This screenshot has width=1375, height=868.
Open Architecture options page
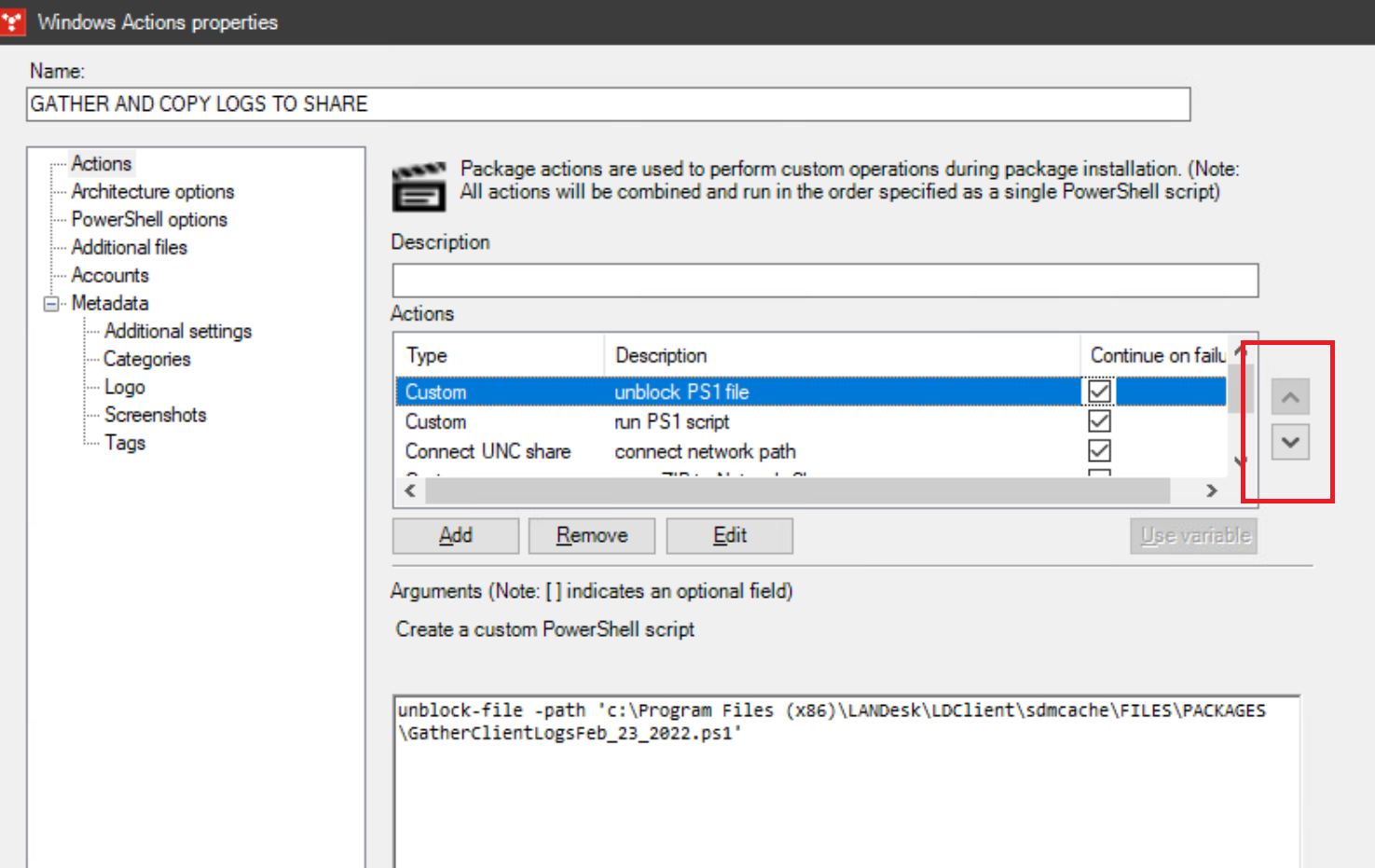point(153,192)
